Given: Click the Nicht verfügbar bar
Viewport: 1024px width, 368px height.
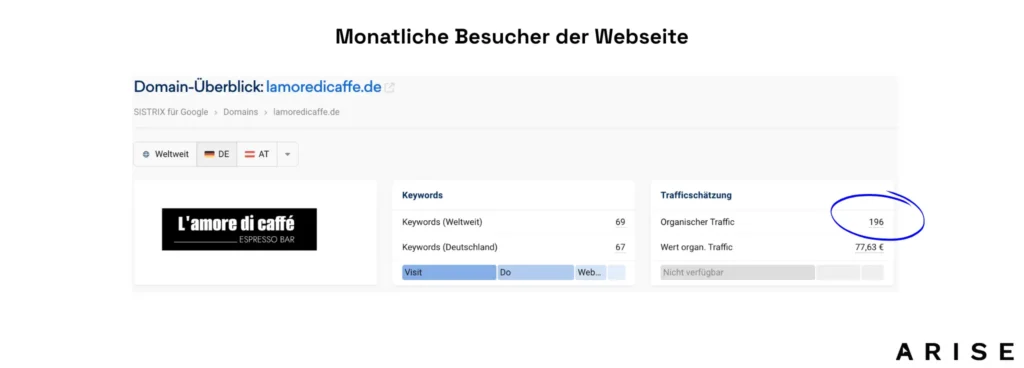Looking at the screenshot, I should 737,273.
